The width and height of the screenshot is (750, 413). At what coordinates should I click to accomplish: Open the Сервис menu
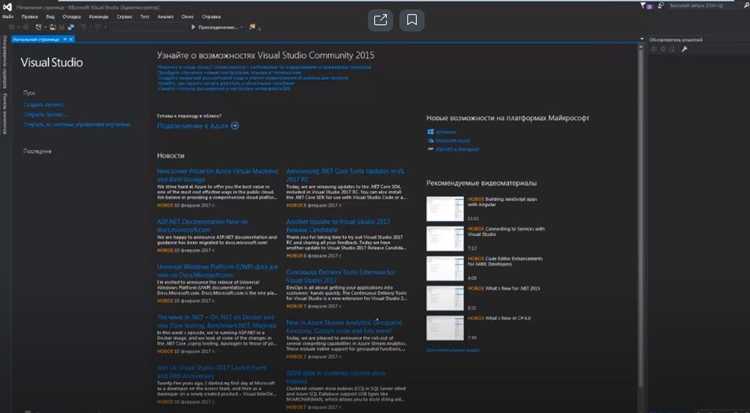tap(124, 17)
